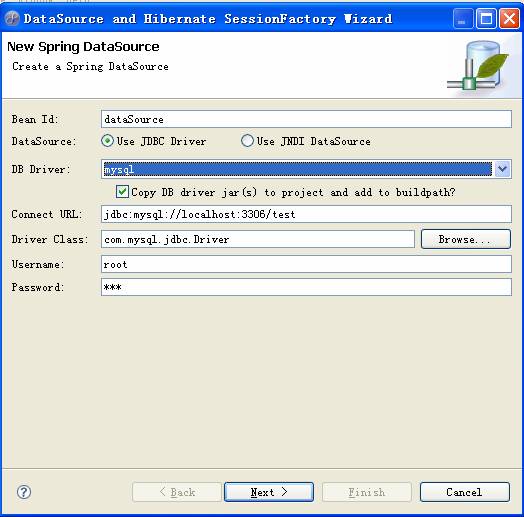Image resolution: width=524 pixels, height=517 pixels.
Task: Select Use JDBC Driver radio option
Action: 107,141
